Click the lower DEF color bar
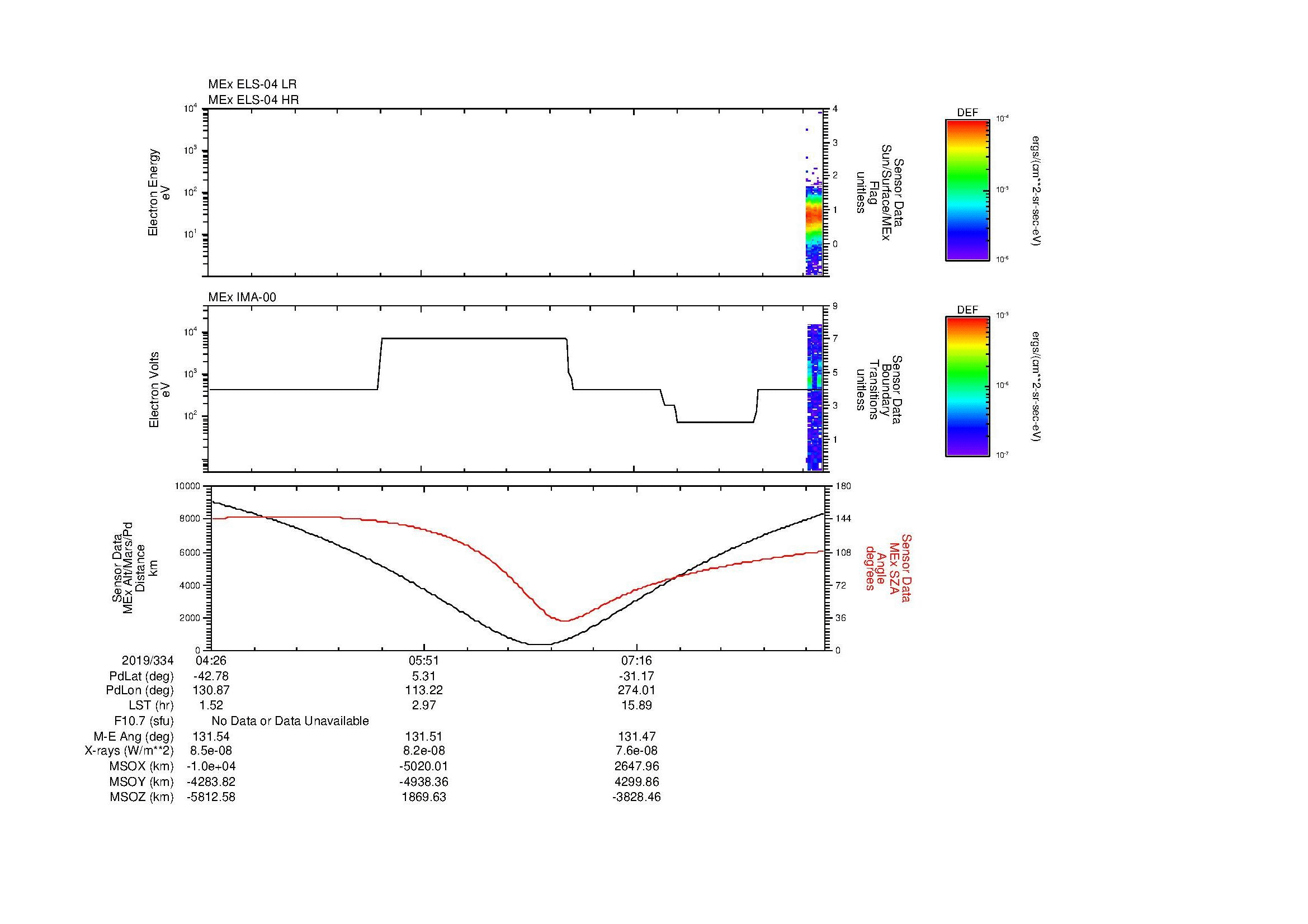Image resolution: width=1308 pixels, height=924 pixels. tap(967, 387)
